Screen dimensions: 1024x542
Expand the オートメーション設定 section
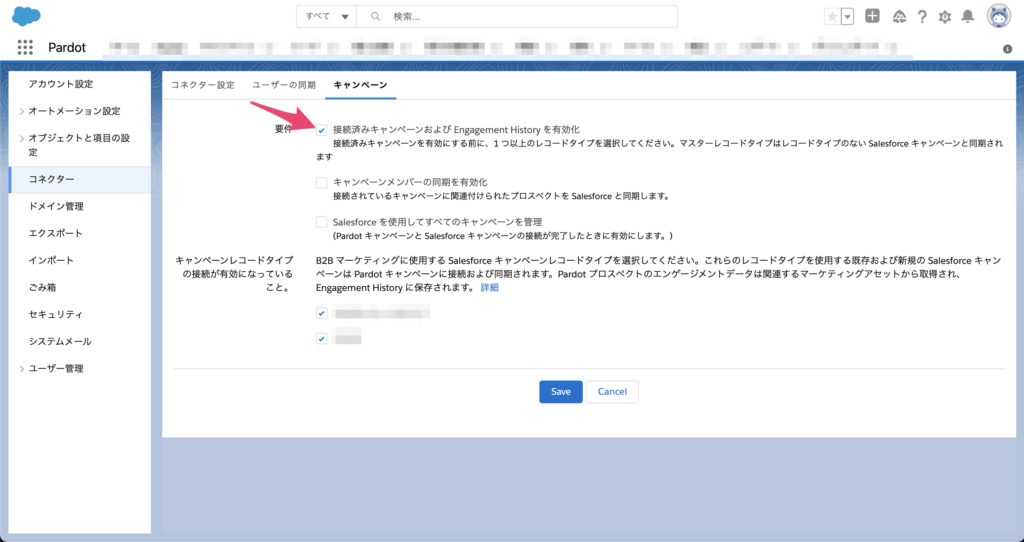point(22,112)
